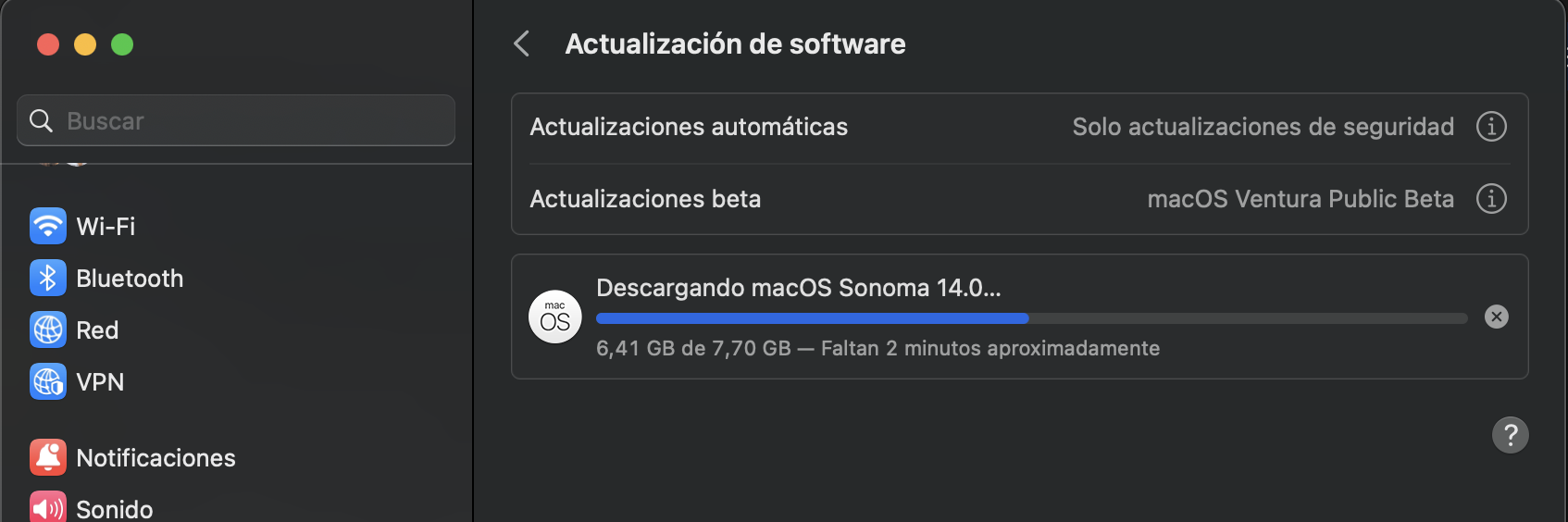Viewport: 1568px width, 522px height.
Task: Open Notificaciones settings pane
Action: pyautogui.click(x=156, y=457)
